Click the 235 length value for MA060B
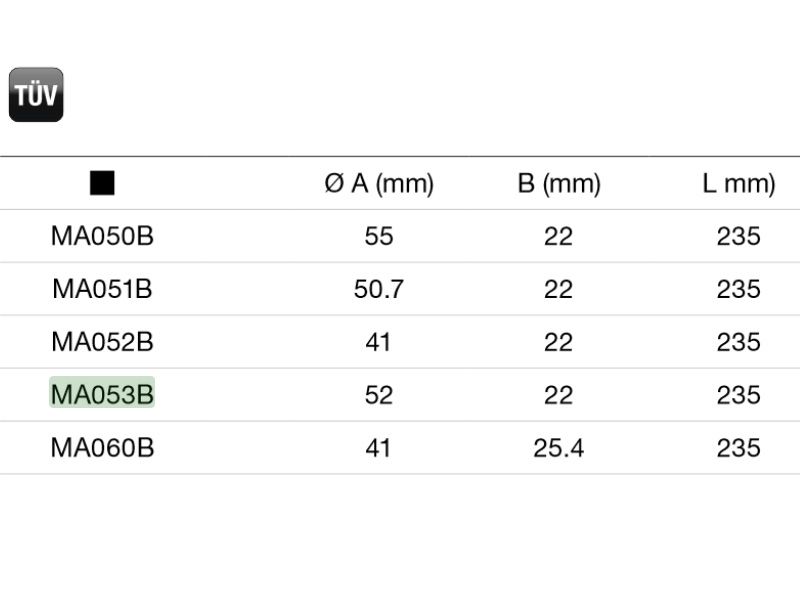This screenshot has width=800, height=600. coord(739,448)
